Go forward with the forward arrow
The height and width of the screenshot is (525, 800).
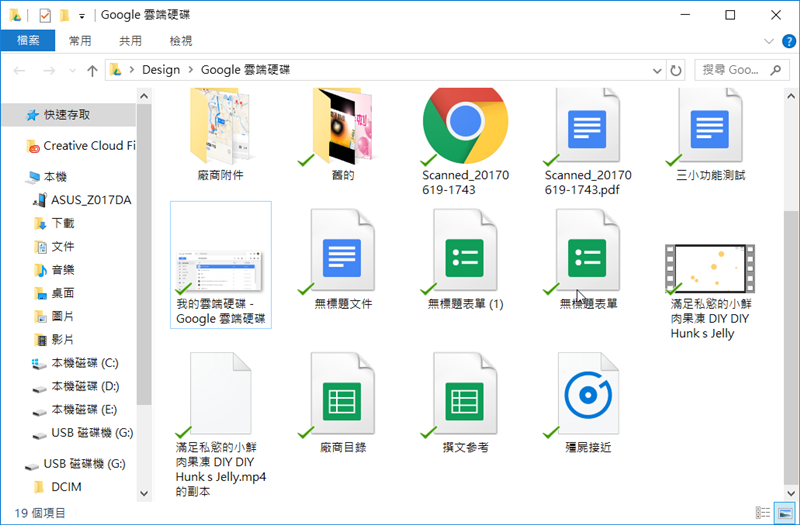(49, 70)
